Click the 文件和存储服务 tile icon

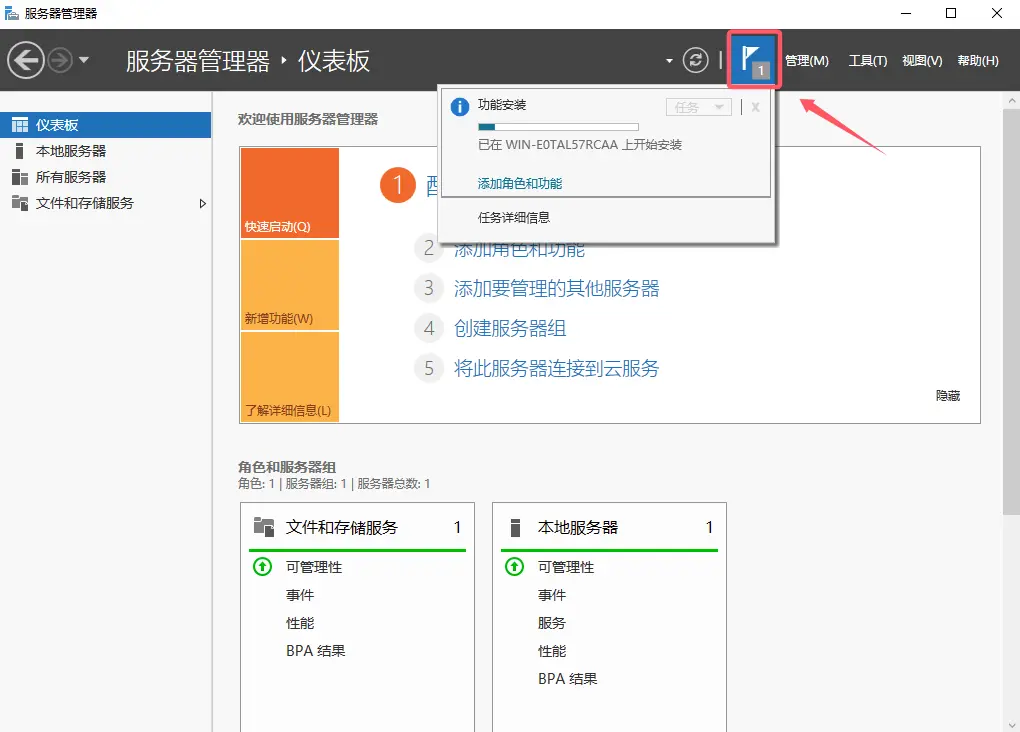tap(263, 526)
